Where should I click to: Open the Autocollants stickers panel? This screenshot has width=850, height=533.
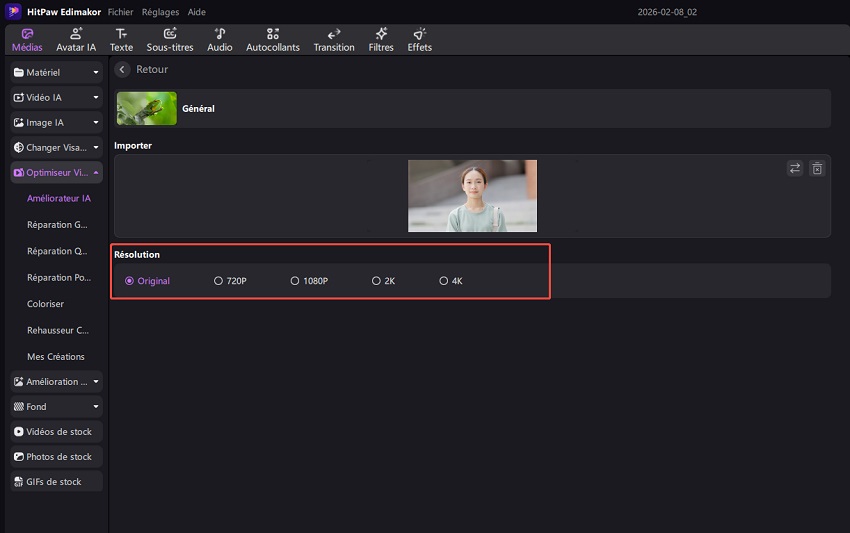point(273,40)
